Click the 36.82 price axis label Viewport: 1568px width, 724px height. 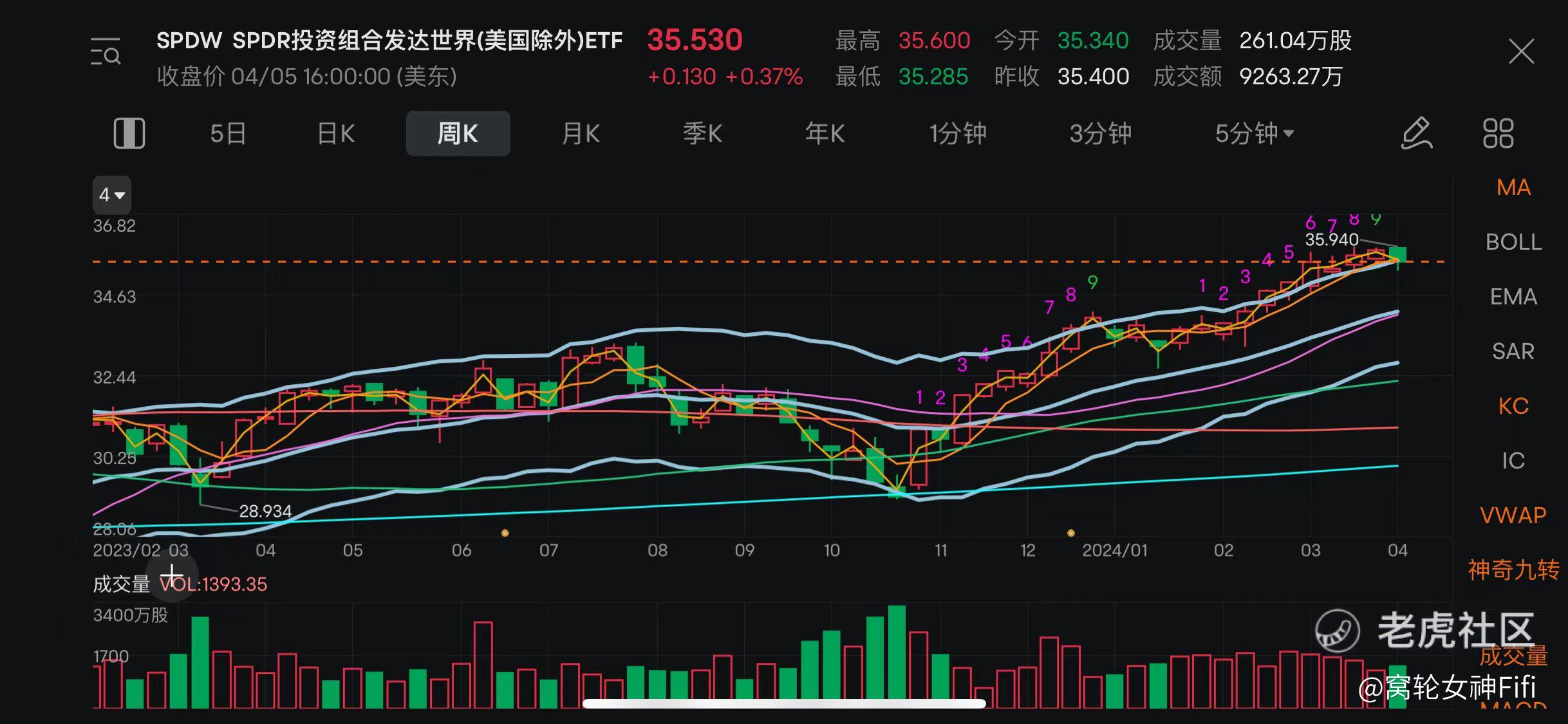pos(115,226)
